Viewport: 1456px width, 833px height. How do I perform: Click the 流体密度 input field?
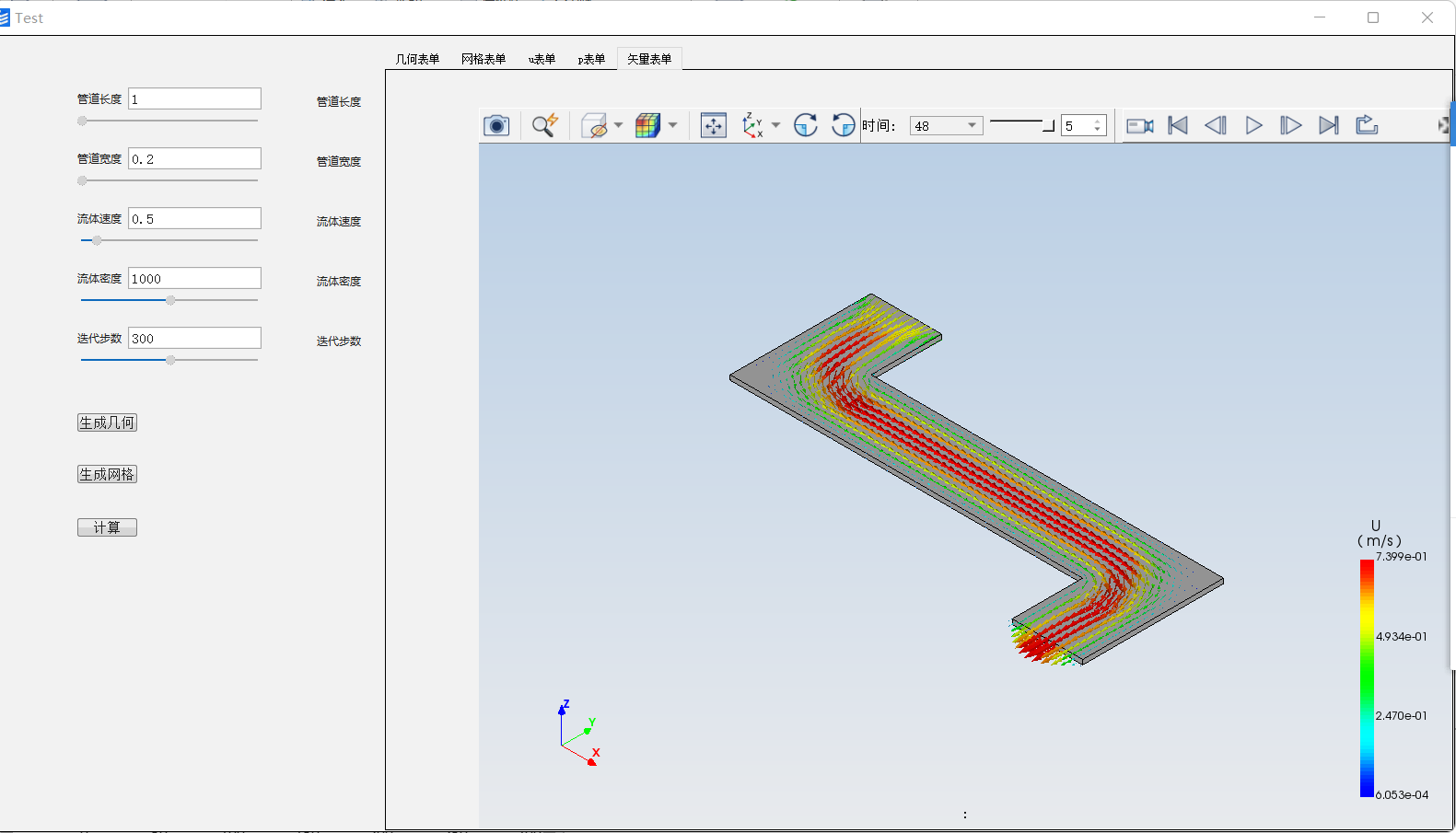coord(194,278)
